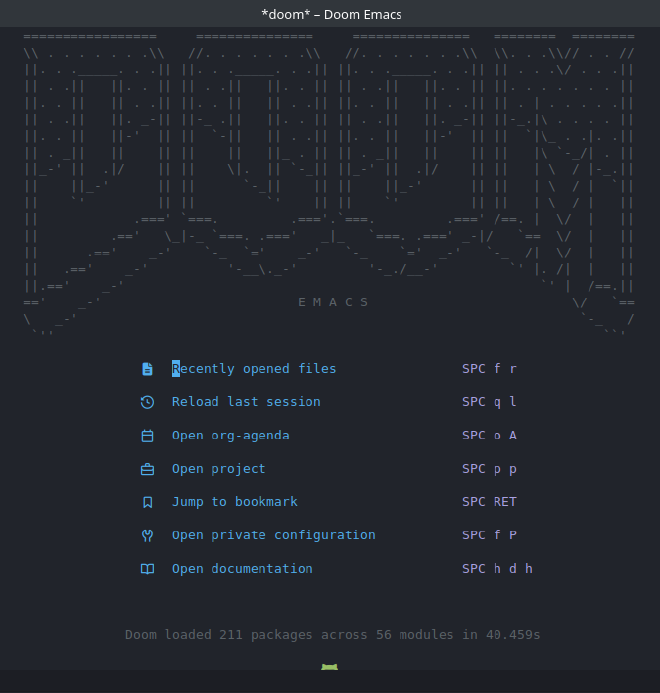Click the Doom loaded packages status line
This screenshot has width=660, height=693.
point(333,635)
